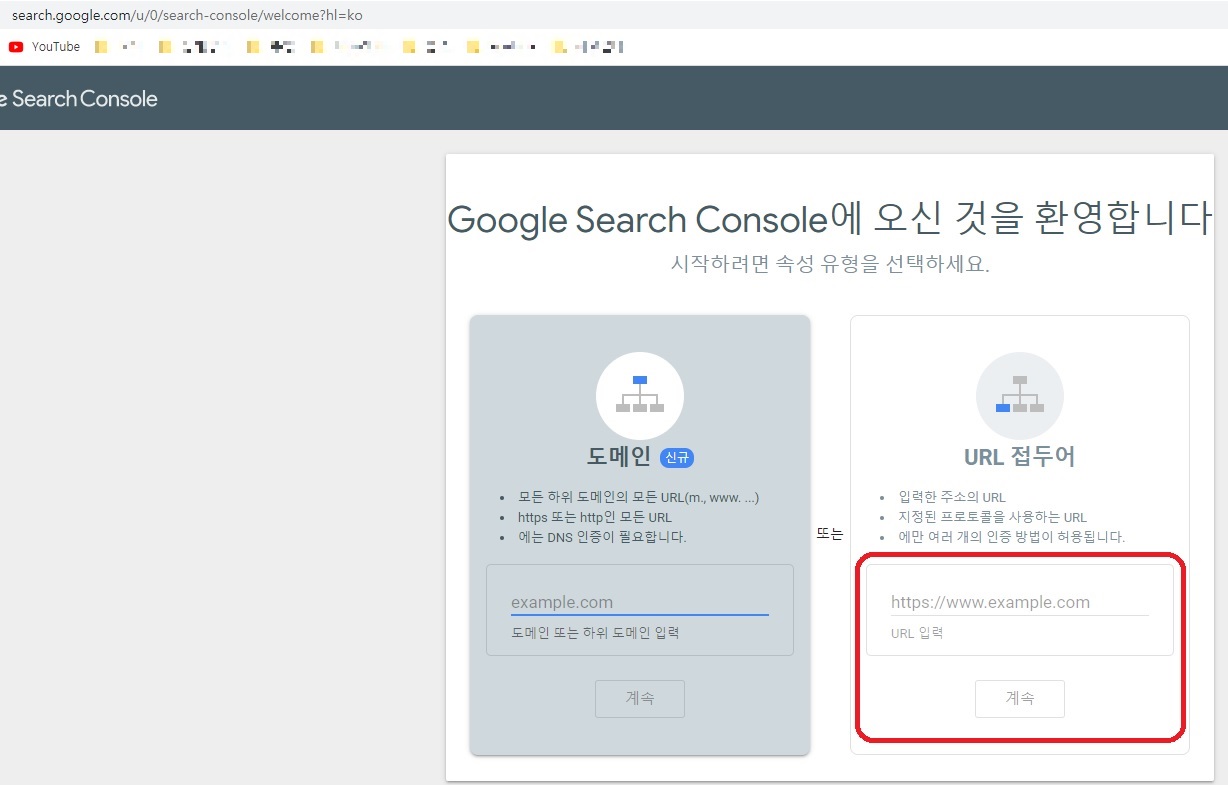
Task: Click the YouTube bookmark favicon
Action: (x=16, y=46)
